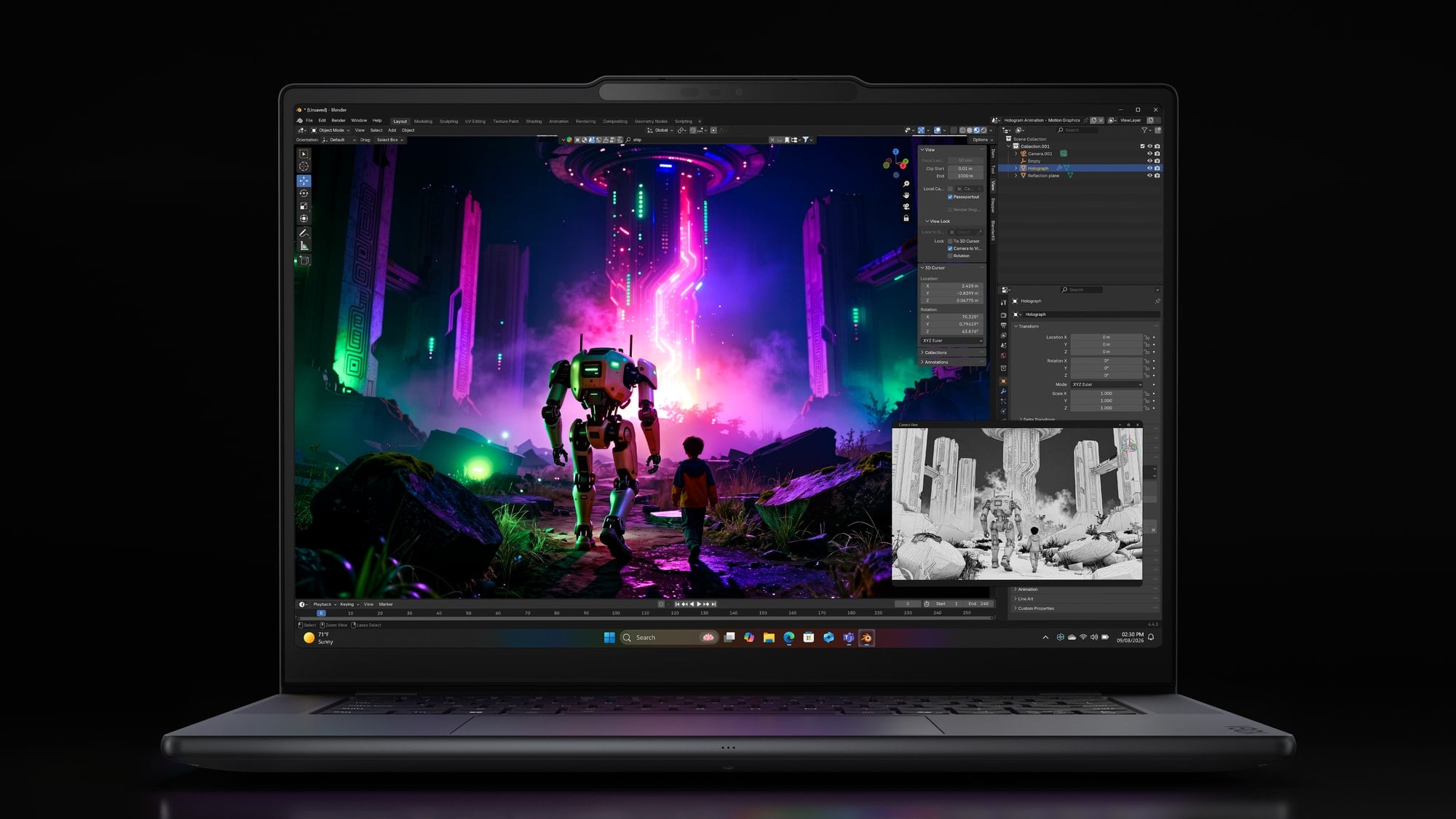Click the Windows taskbar Search box
The width and height of the screenshot is (1456, 819).
(669, 638)
